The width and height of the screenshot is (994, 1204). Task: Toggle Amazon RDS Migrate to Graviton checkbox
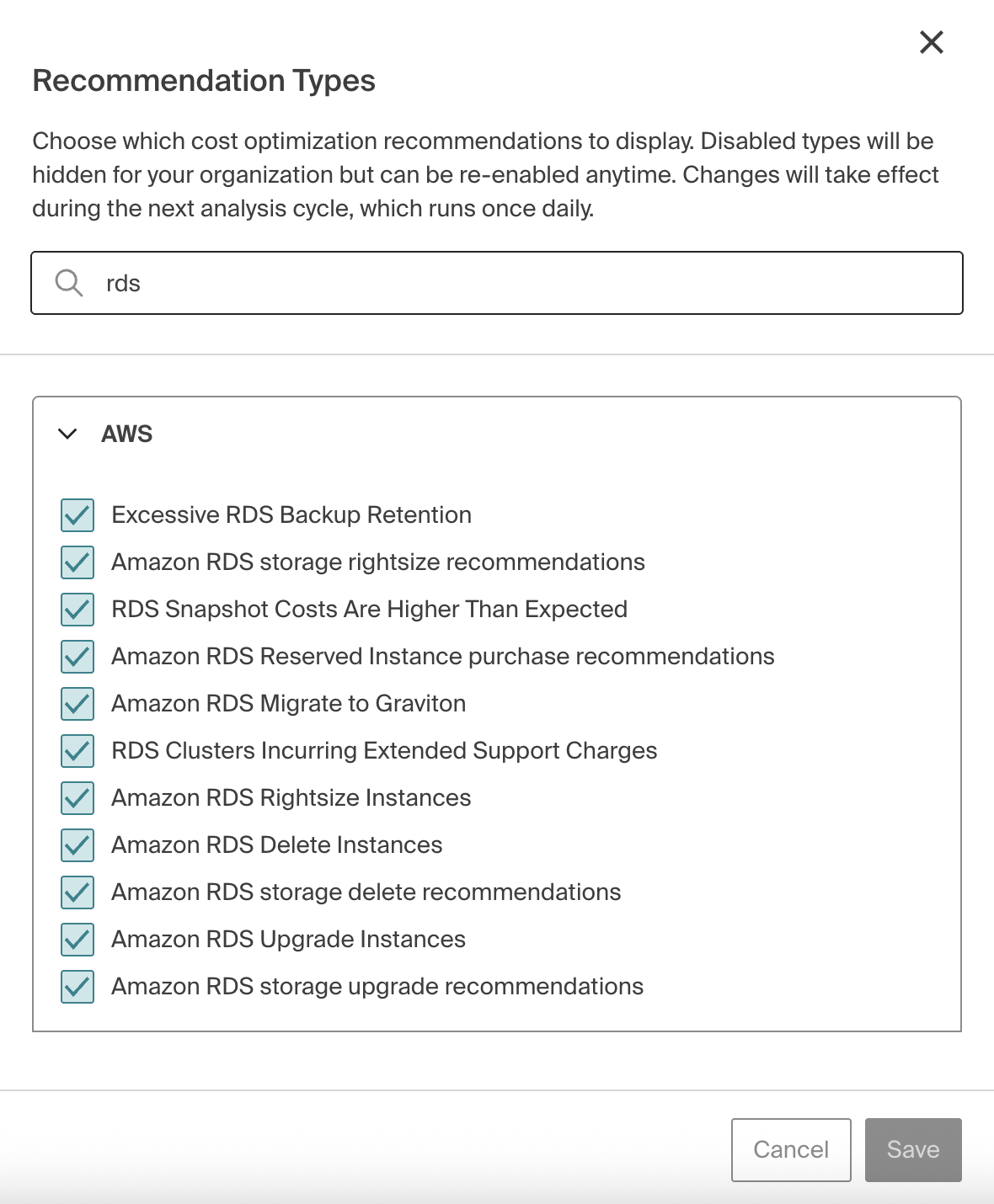pyautogui.click(x=77, y=705)
